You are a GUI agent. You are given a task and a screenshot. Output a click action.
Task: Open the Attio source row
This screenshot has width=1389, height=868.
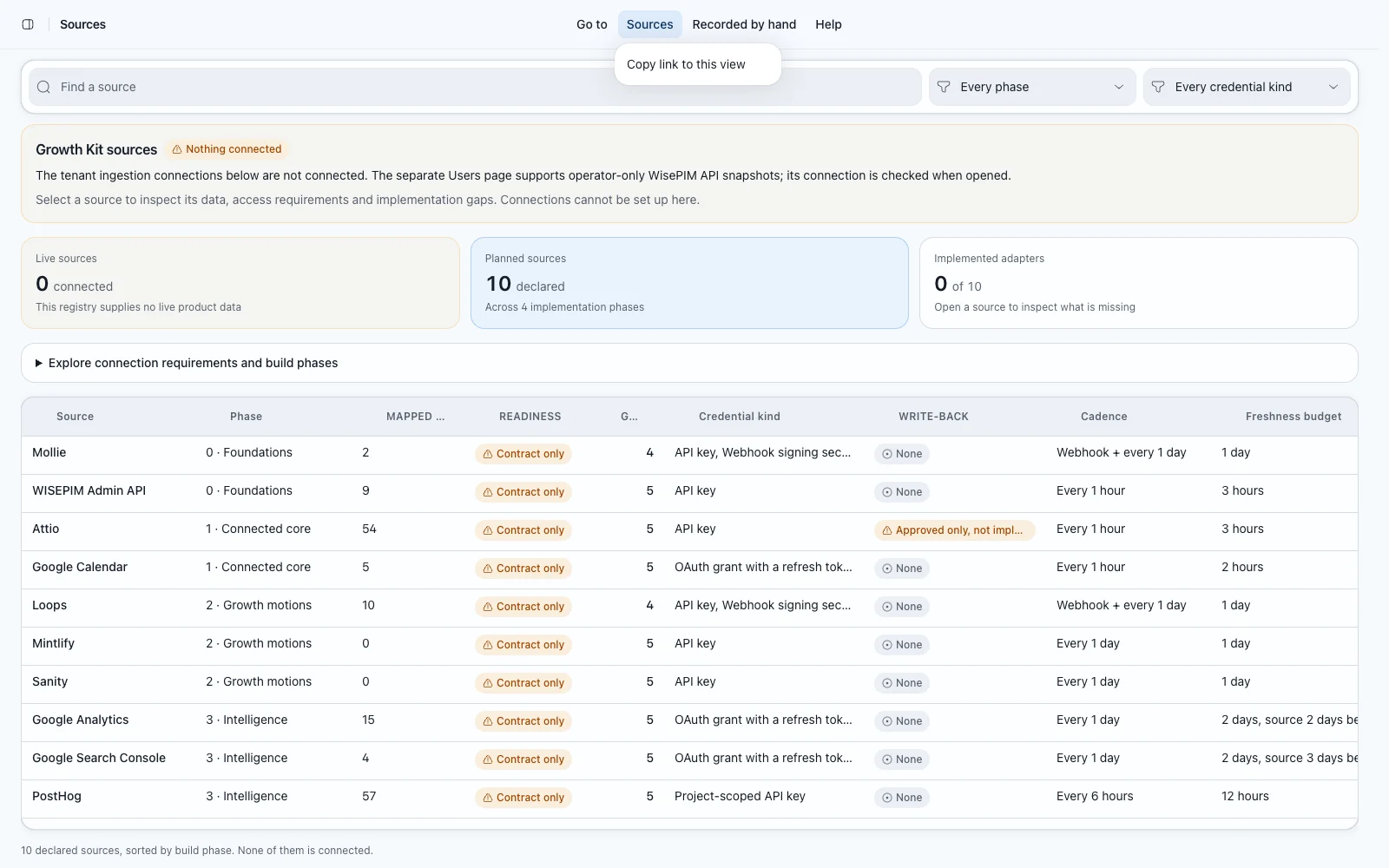pos(689,531)
